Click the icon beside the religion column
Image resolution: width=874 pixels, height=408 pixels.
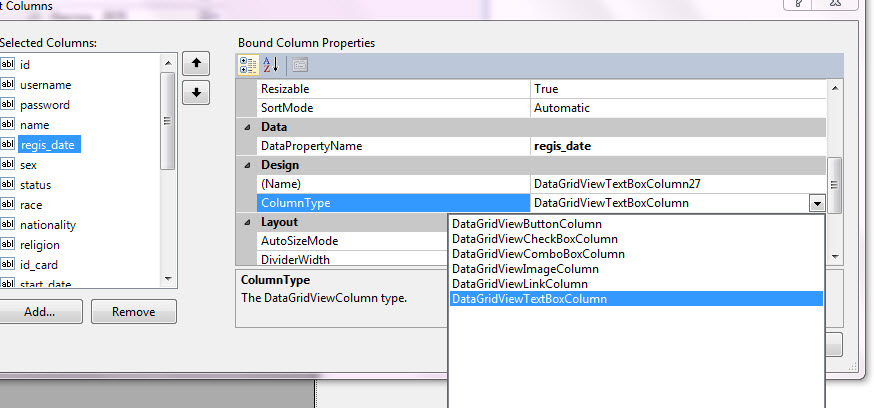8,245
